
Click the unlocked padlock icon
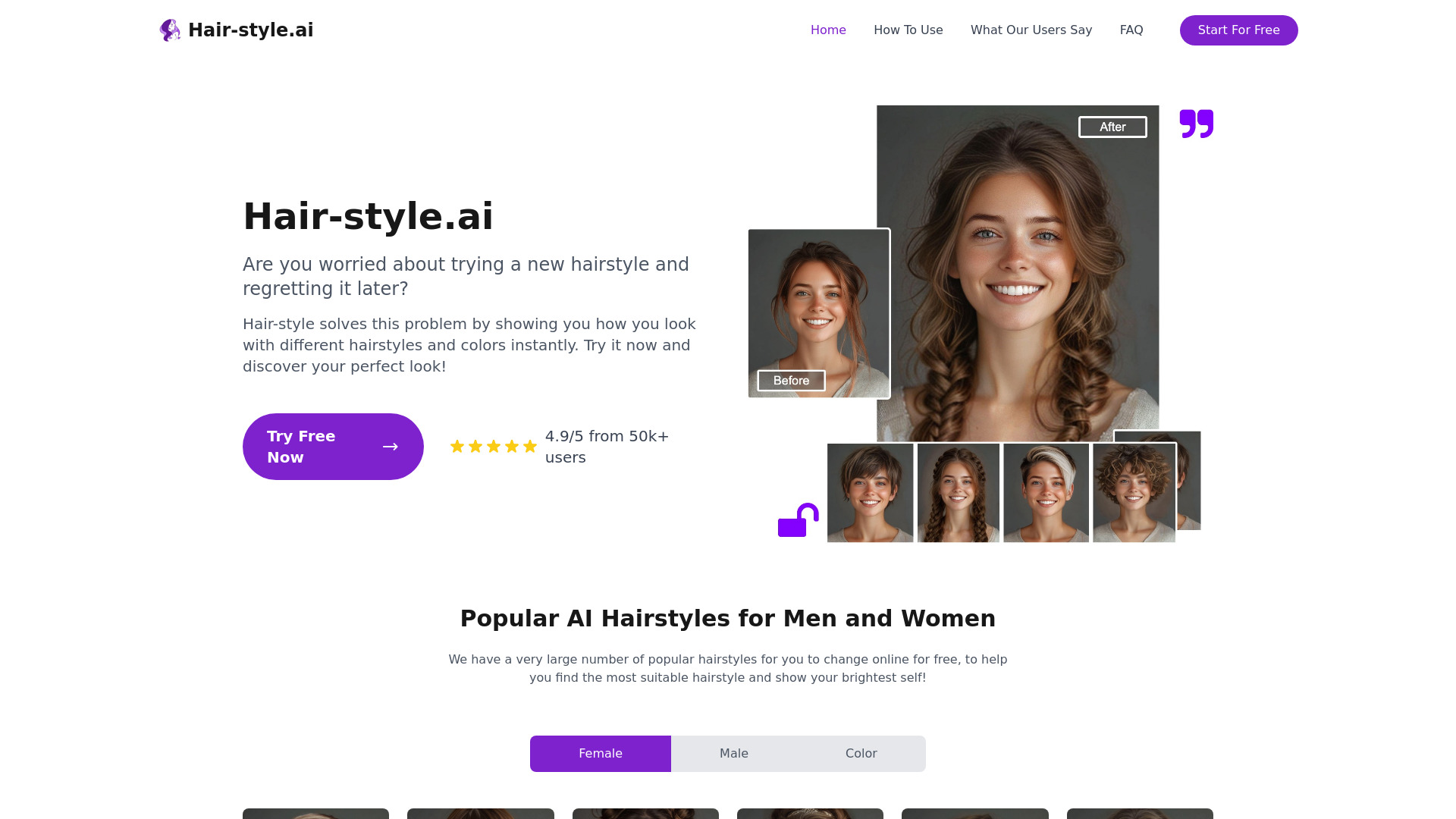click(798, 520)
